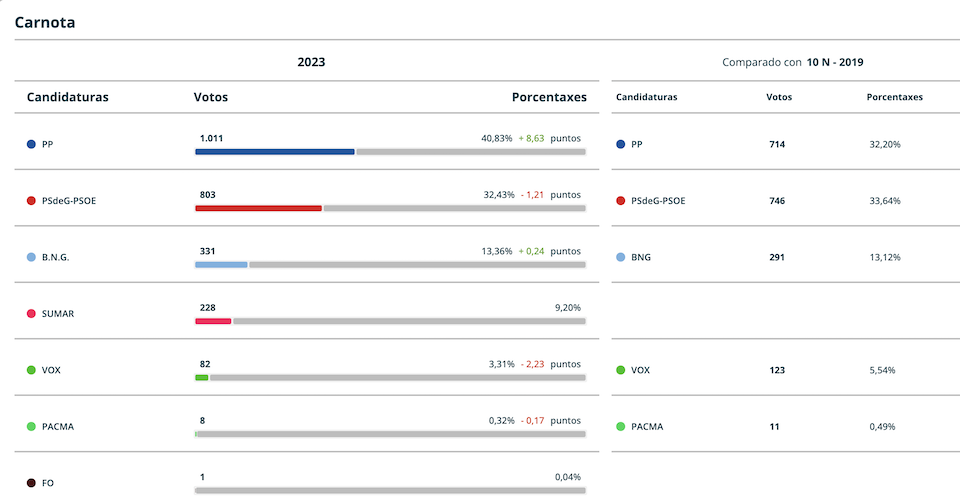Select the Votos header in 2023 table
Image resolution: width=960 pixels, height=502 pixels.
[x=211, y=97]
